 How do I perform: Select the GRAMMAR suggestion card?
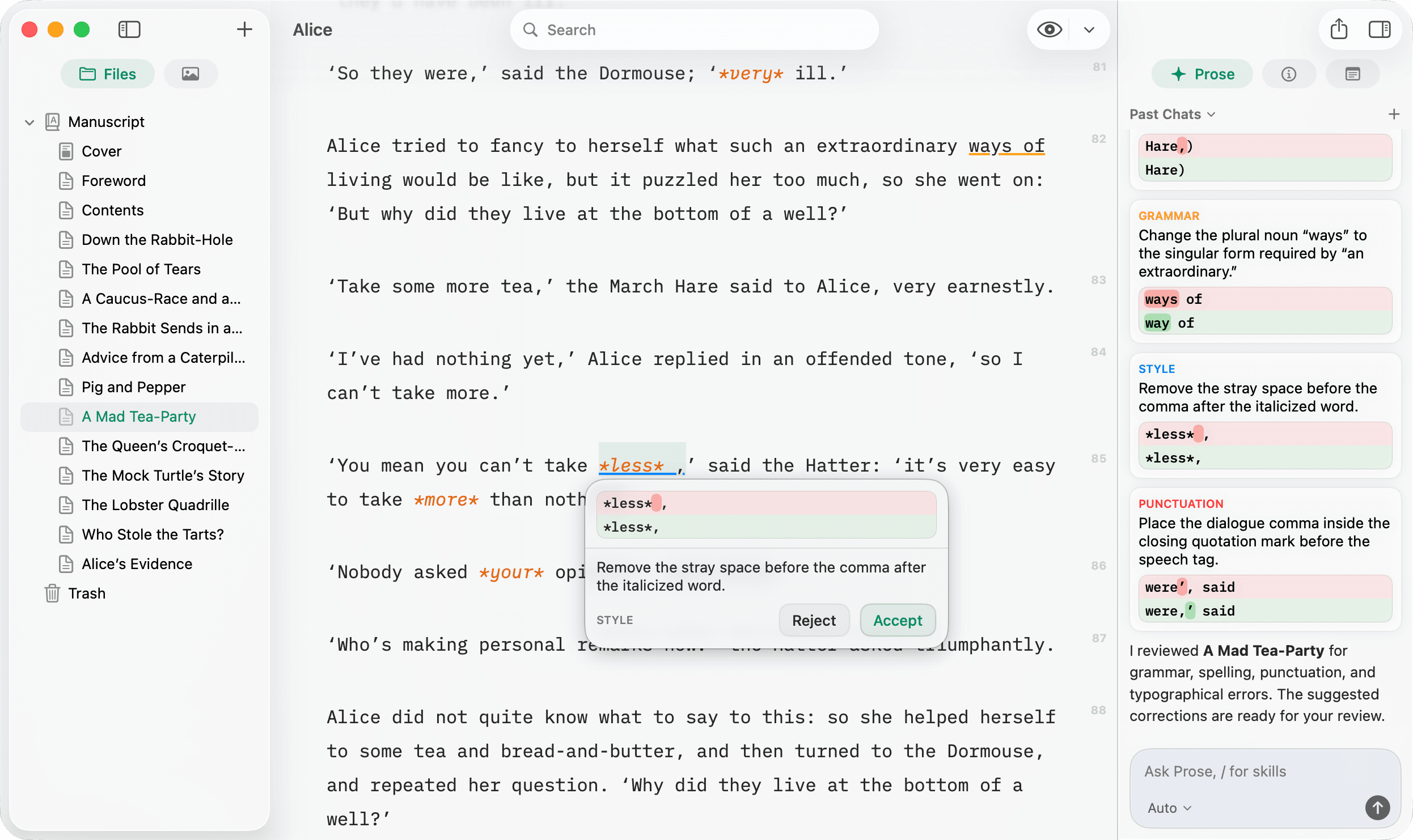(1264, 271)
